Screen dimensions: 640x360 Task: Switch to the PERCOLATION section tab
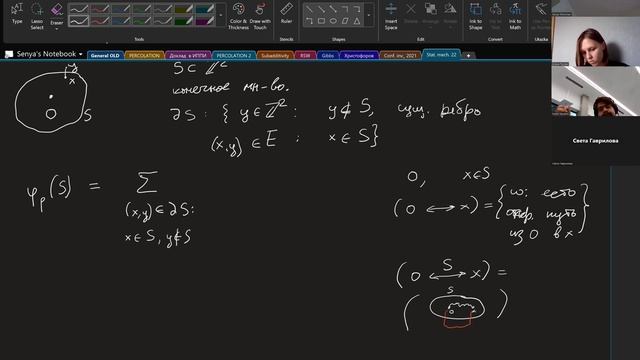[144, 56]
